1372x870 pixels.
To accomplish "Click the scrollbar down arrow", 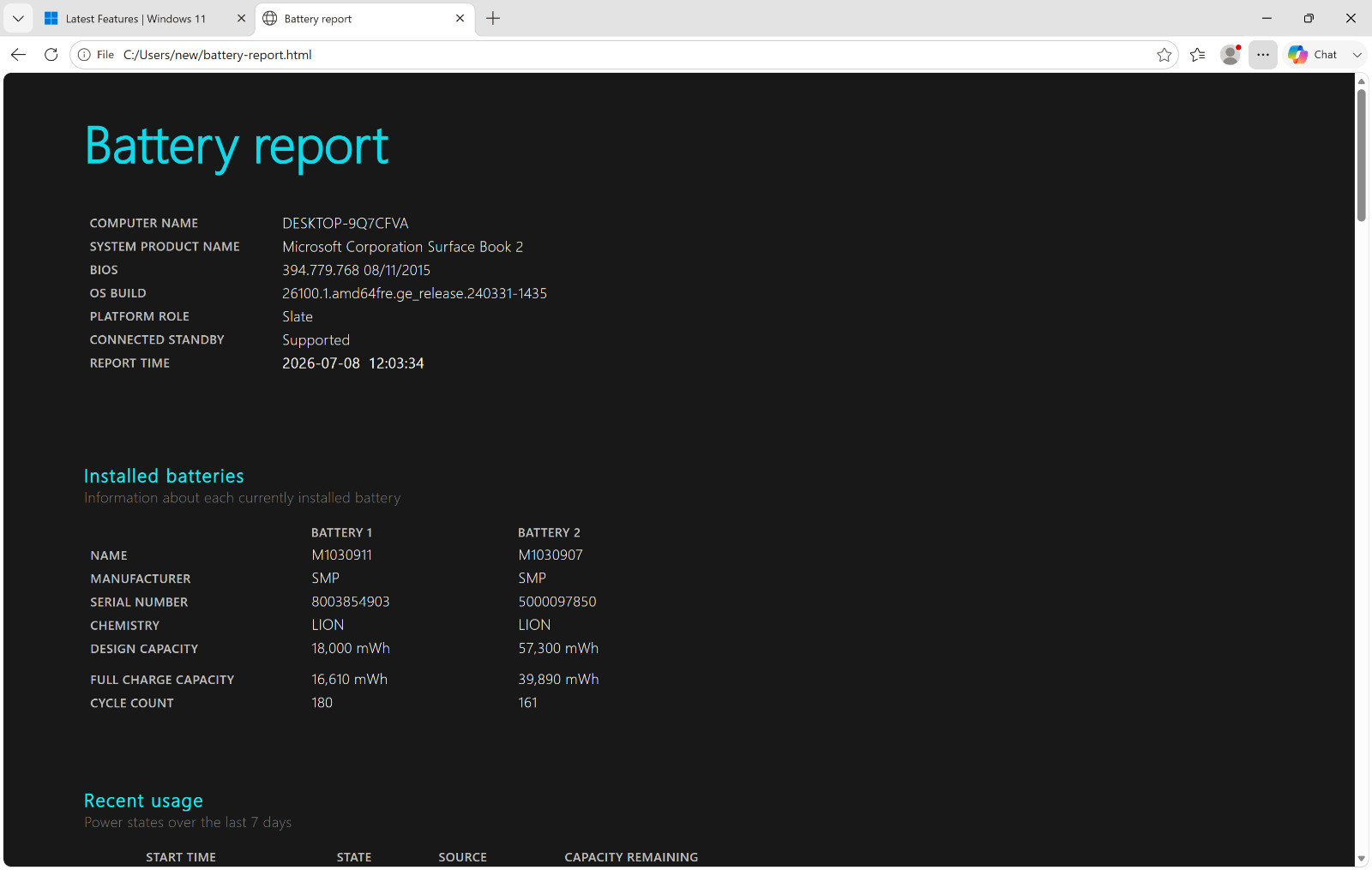I will coord(1362,859).
